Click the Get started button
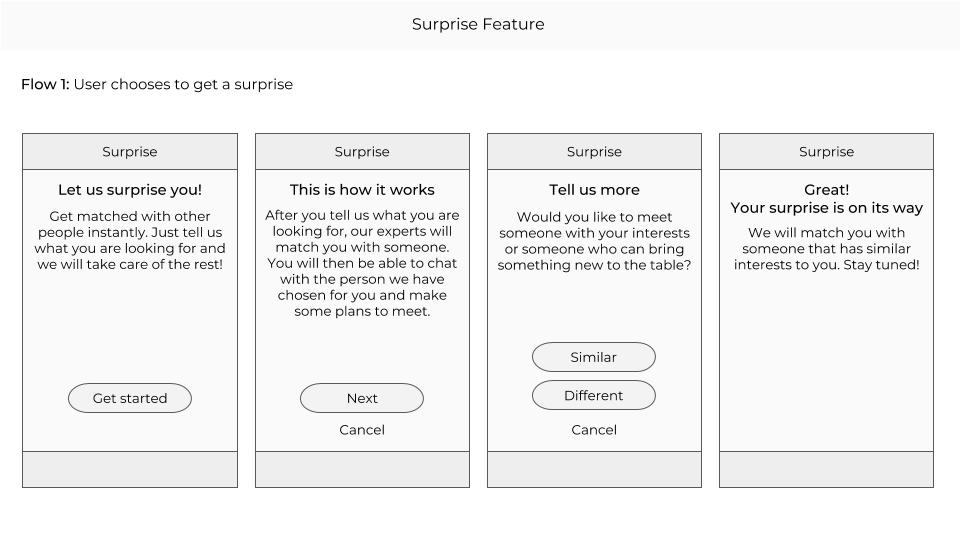The width and height of the screenshot is (960, 540). pyautogui.click(x=130, y=398)
